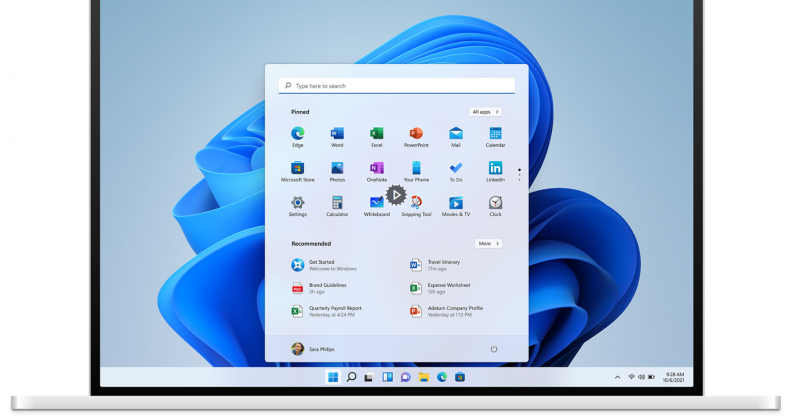Launch the PowerPoint pinned app

click(416, 137)
